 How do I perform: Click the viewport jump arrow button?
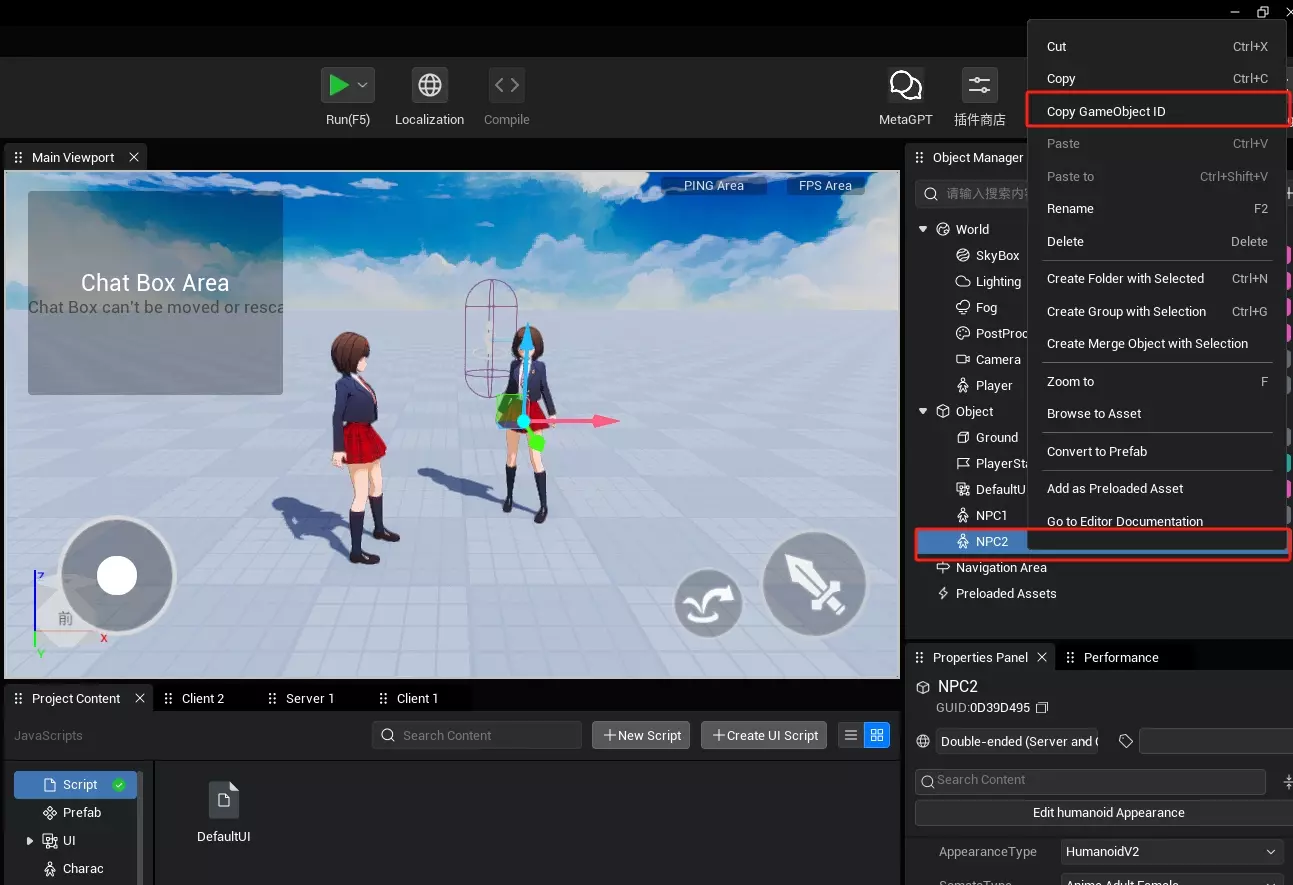pyautogui.click(x=708, y=603)
